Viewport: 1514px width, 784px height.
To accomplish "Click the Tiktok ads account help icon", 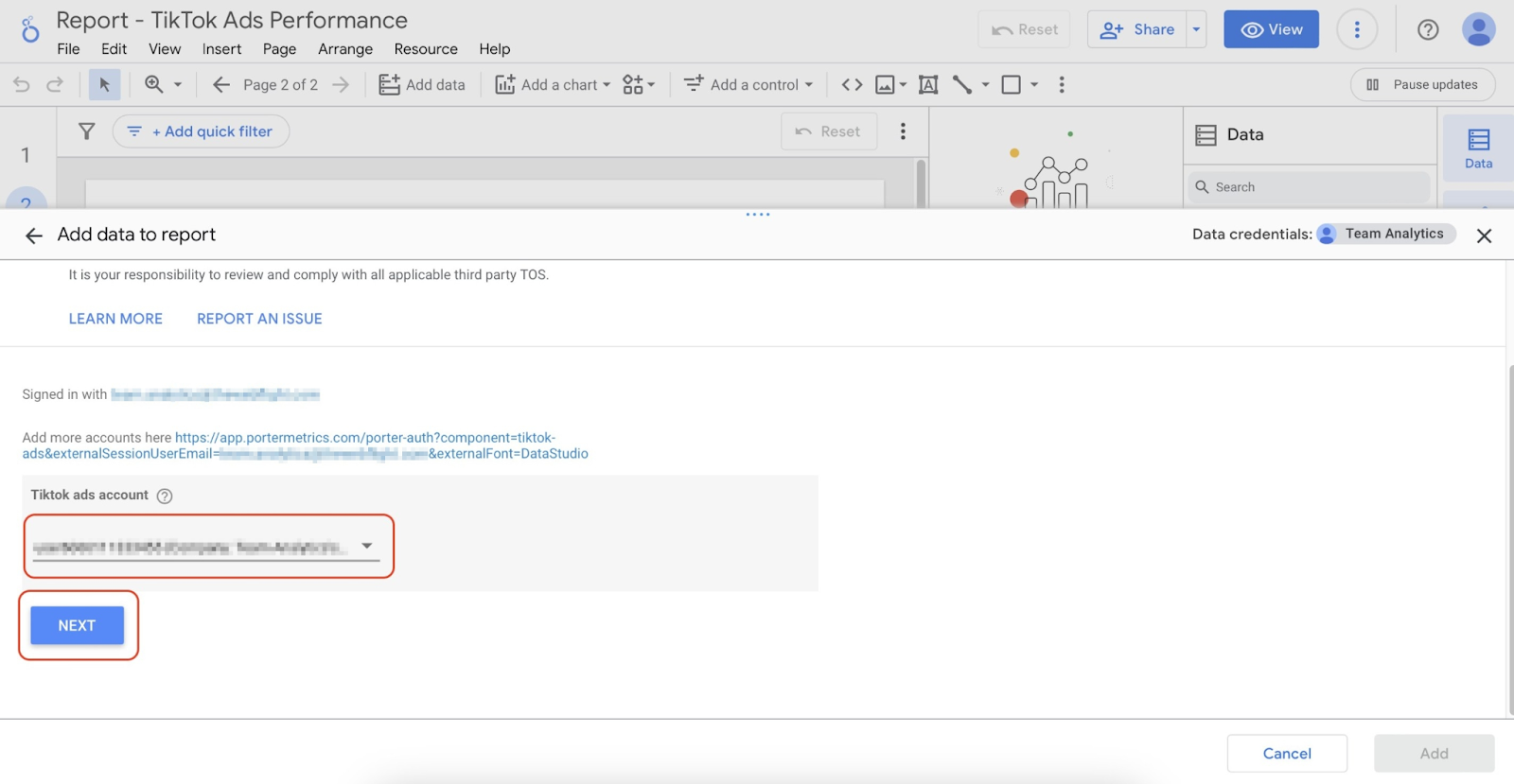I will pos(165,496).
